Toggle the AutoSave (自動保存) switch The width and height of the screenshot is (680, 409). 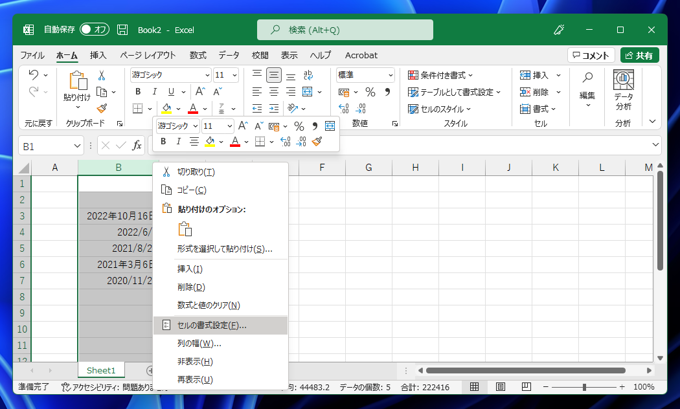(94, 30)
